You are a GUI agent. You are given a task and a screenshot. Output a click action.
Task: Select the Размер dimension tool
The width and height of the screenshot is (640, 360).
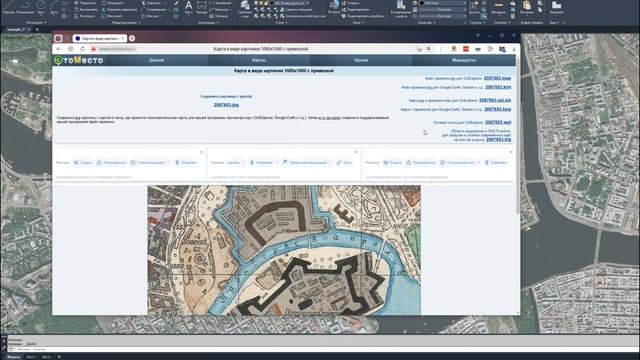pos(202,8)
